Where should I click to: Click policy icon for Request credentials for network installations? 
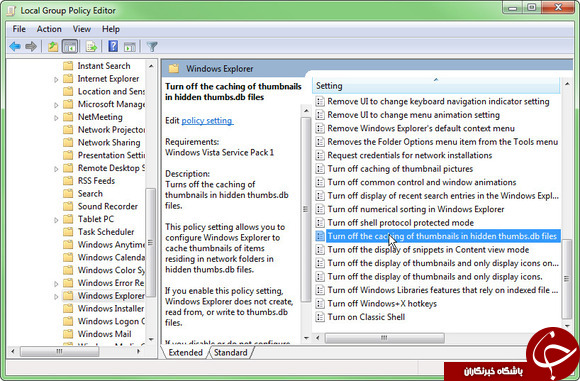click(x=320, y=155)
